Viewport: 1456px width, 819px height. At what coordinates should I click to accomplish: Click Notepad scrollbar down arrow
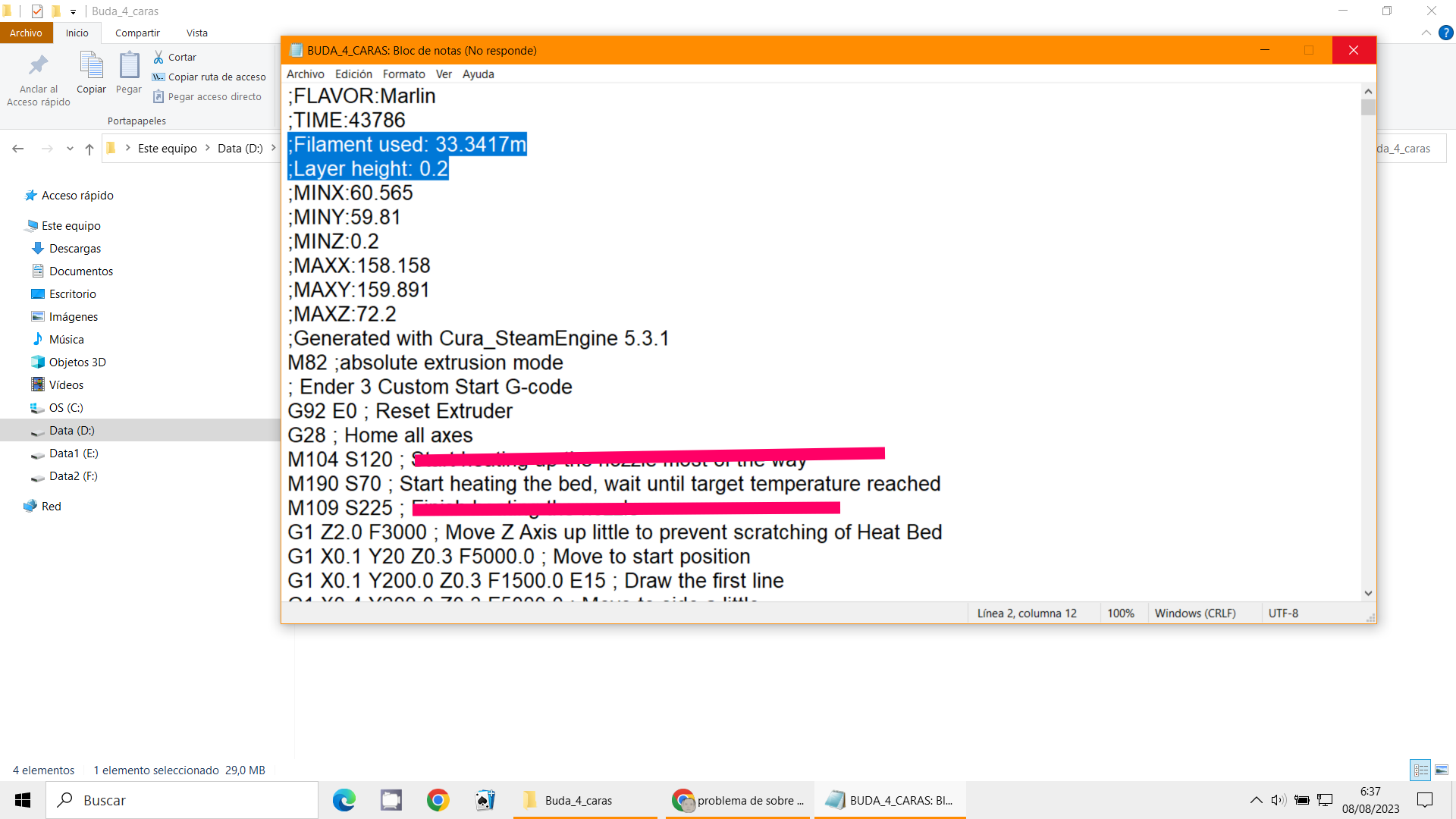point(1368,593)
